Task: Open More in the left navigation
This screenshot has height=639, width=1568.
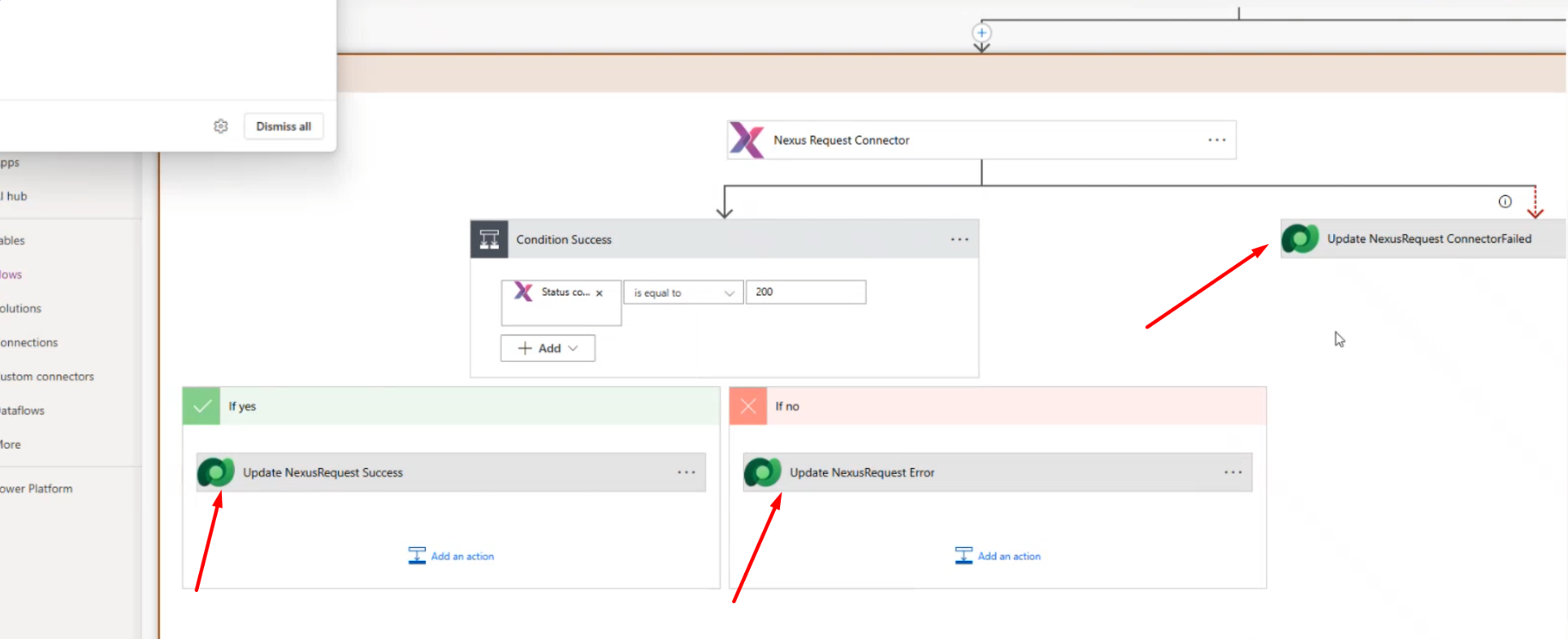Action: pos(11,445)
